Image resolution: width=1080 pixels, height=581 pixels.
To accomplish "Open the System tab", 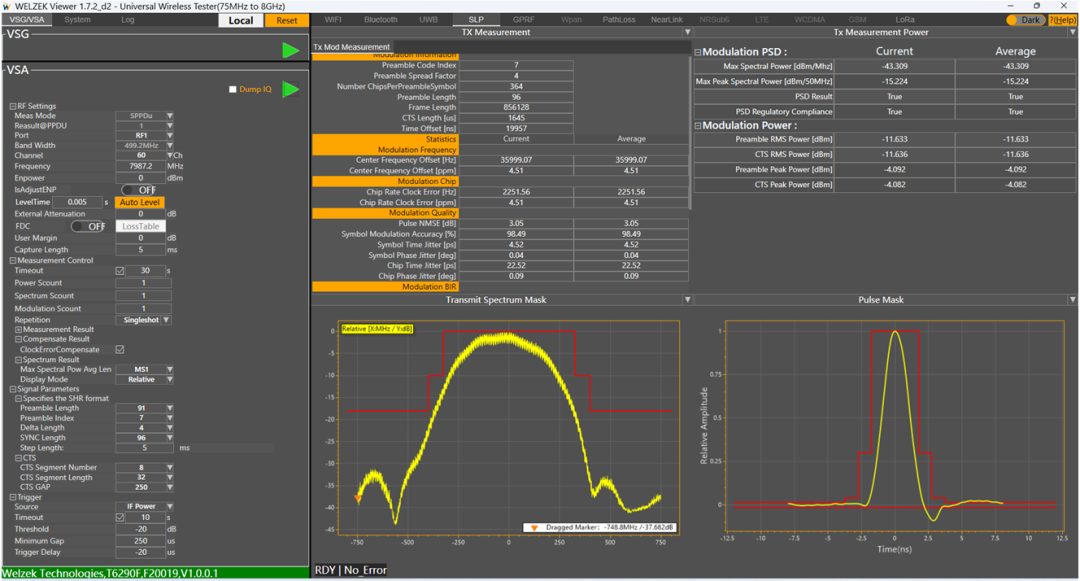I will coord(77,20).
